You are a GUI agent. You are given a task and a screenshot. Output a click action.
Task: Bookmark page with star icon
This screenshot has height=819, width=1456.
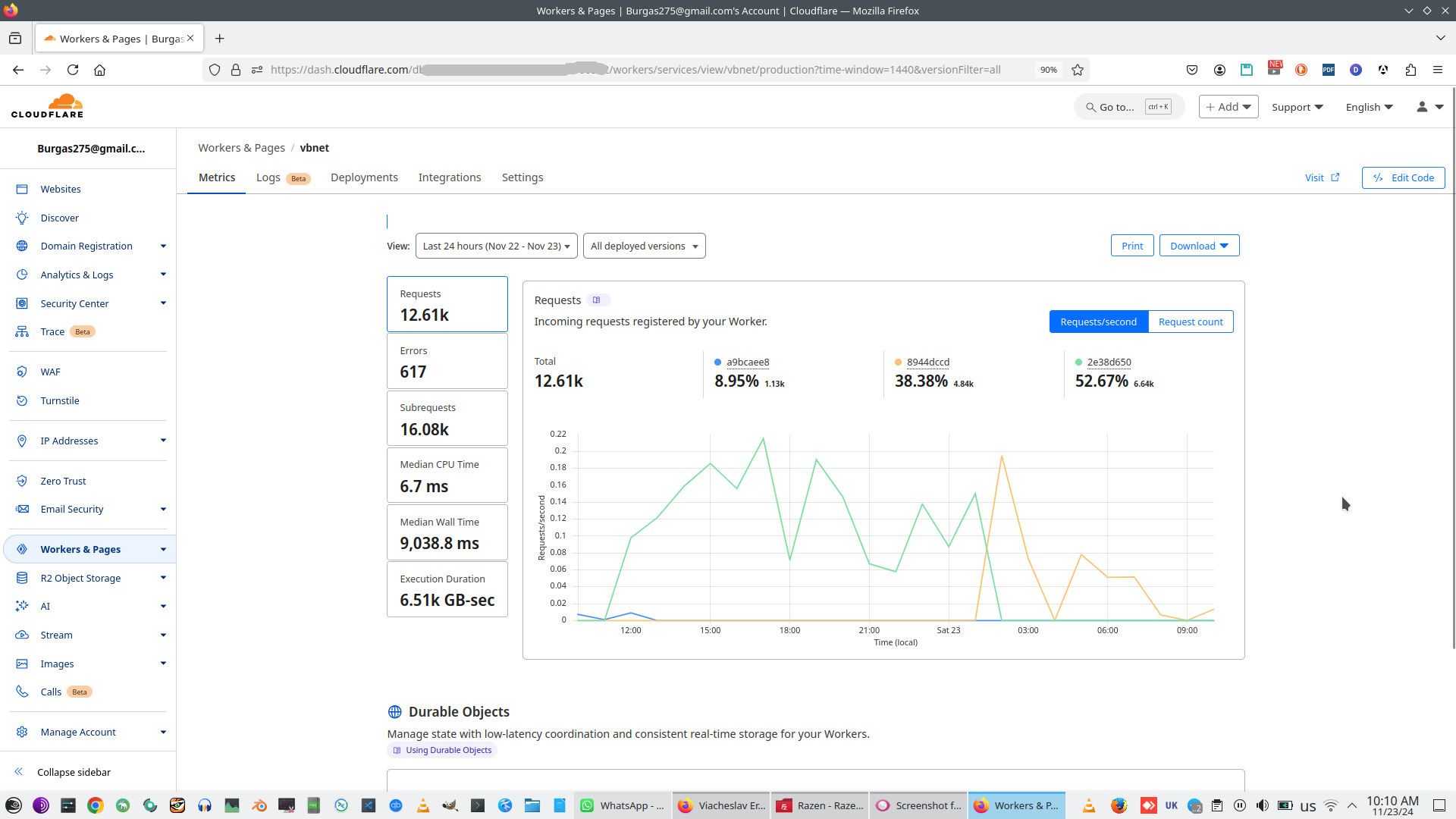click(x=1078, y=70)
